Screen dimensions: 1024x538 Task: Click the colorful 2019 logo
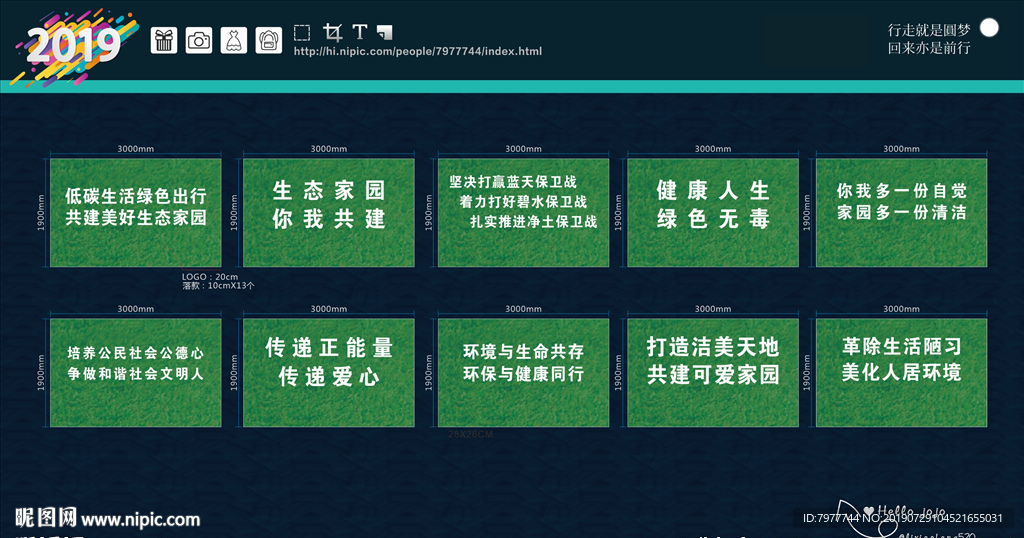(x=72, y=45)
